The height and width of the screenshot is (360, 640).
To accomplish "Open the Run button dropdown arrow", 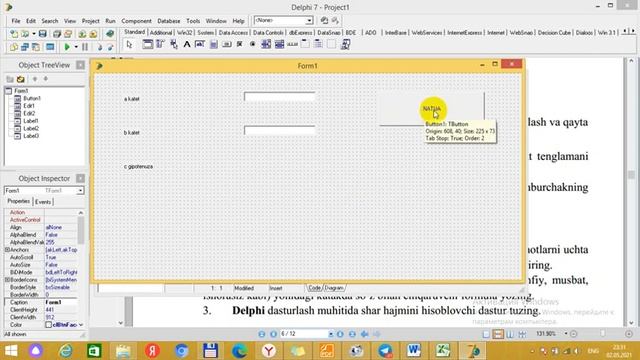I will [x=76, y=47].
